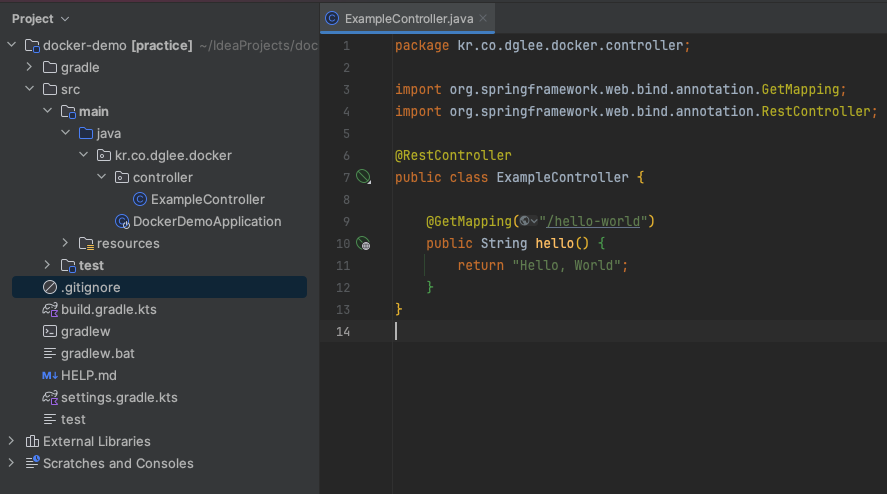Expand the gradle folder

click(x=29, y=67)
